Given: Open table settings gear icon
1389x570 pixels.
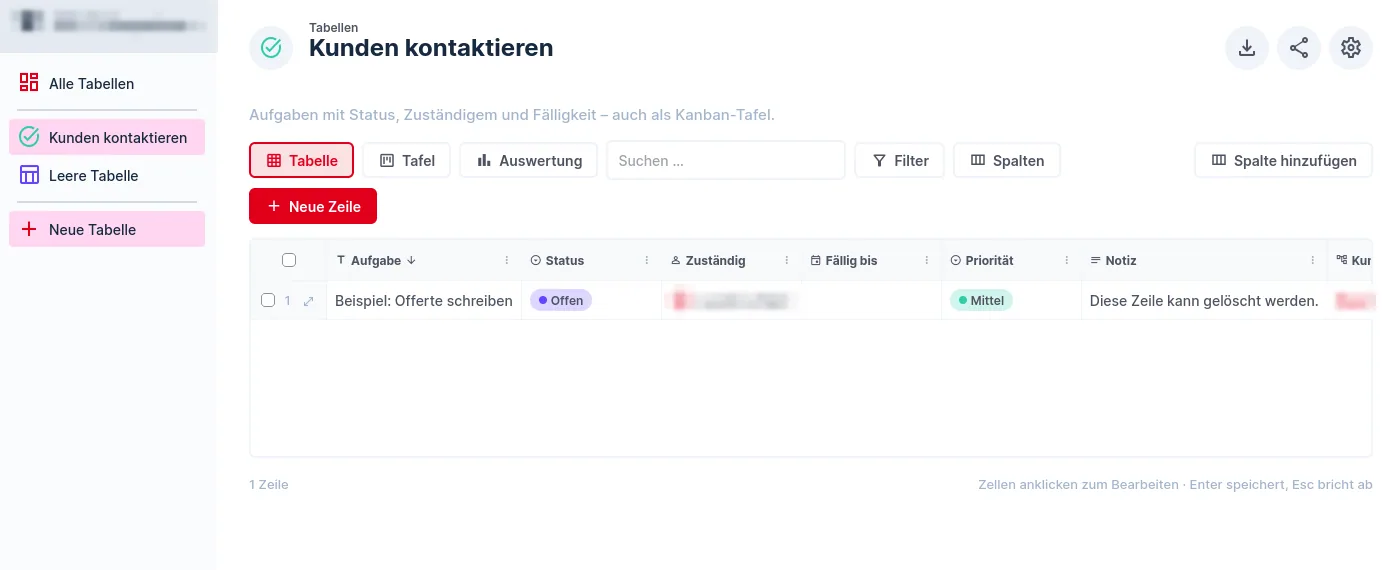Looking at the screenshot, I should point(1351,48).
